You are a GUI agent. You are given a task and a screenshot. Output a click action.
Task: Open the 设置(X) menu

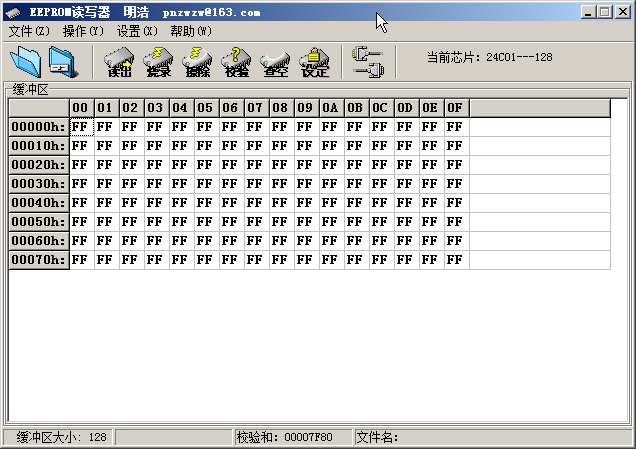(x=137, y=31)
